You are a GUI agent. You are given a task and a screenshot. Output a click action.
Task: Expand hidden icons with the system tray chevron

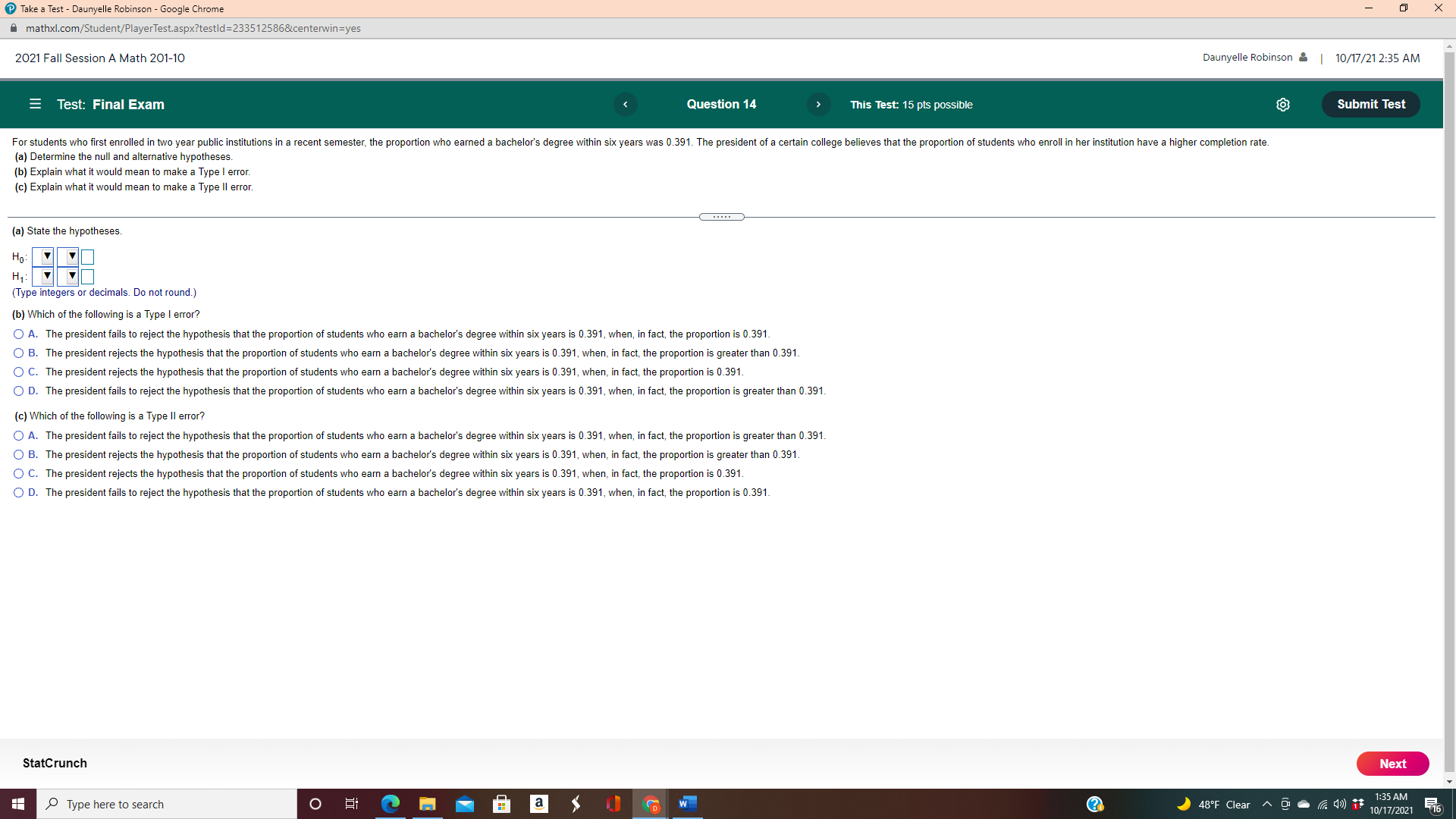click(x=1266, y=805)
